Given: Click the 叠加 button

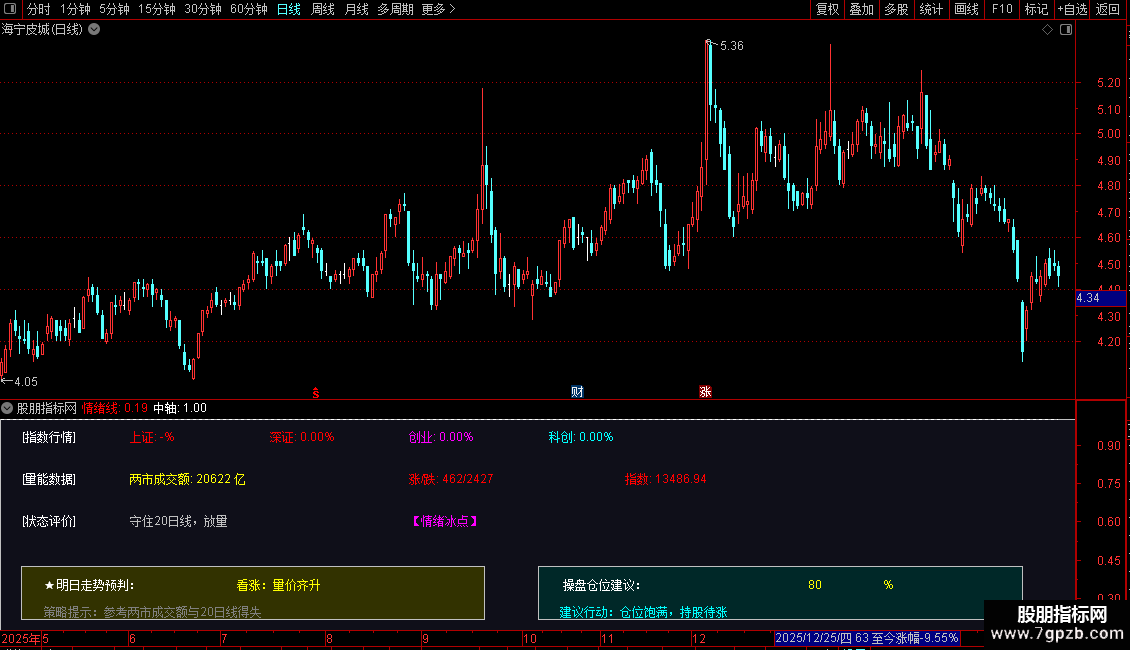Looking at the screenshot, I should 861,9.
